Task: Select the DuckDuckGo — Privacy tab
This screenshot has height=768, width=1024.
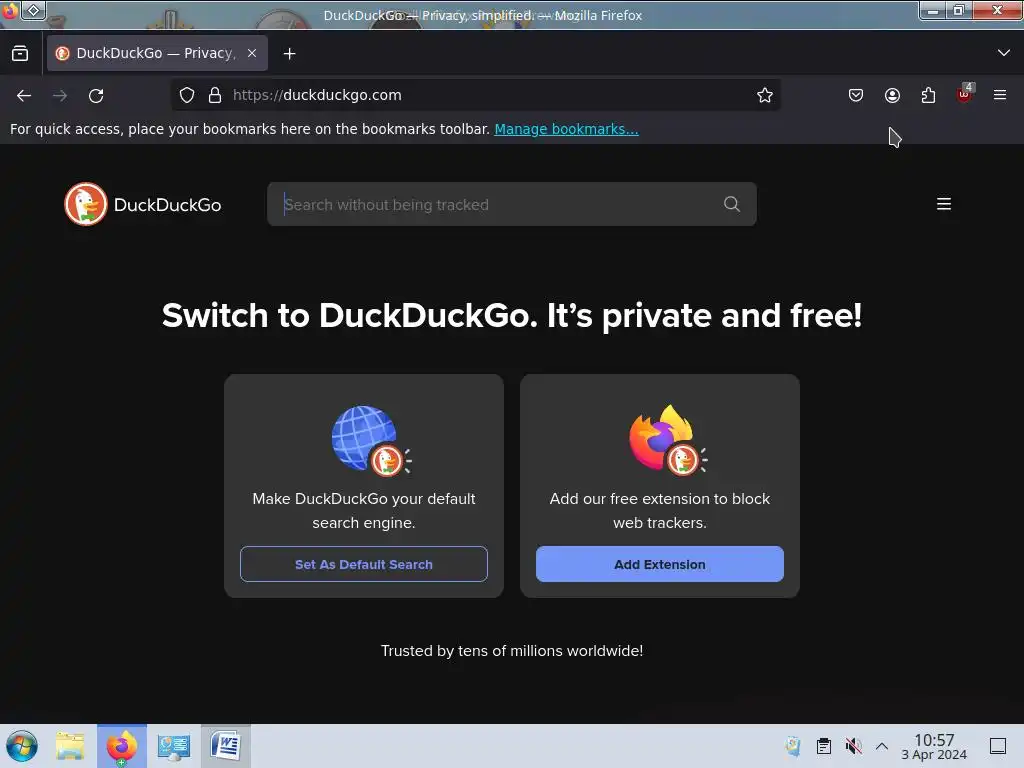Action: coord(157,53)
